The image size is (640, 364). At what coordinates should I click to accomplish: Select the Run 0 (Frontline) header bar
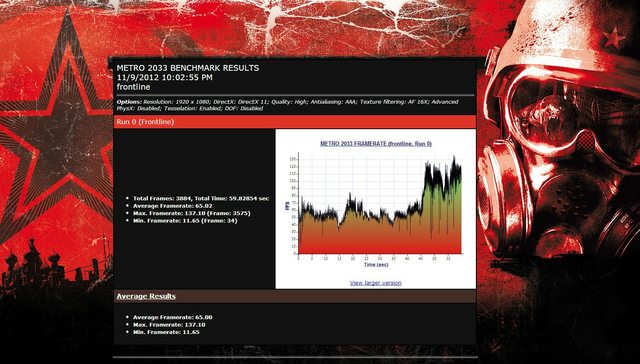point(295,122)
